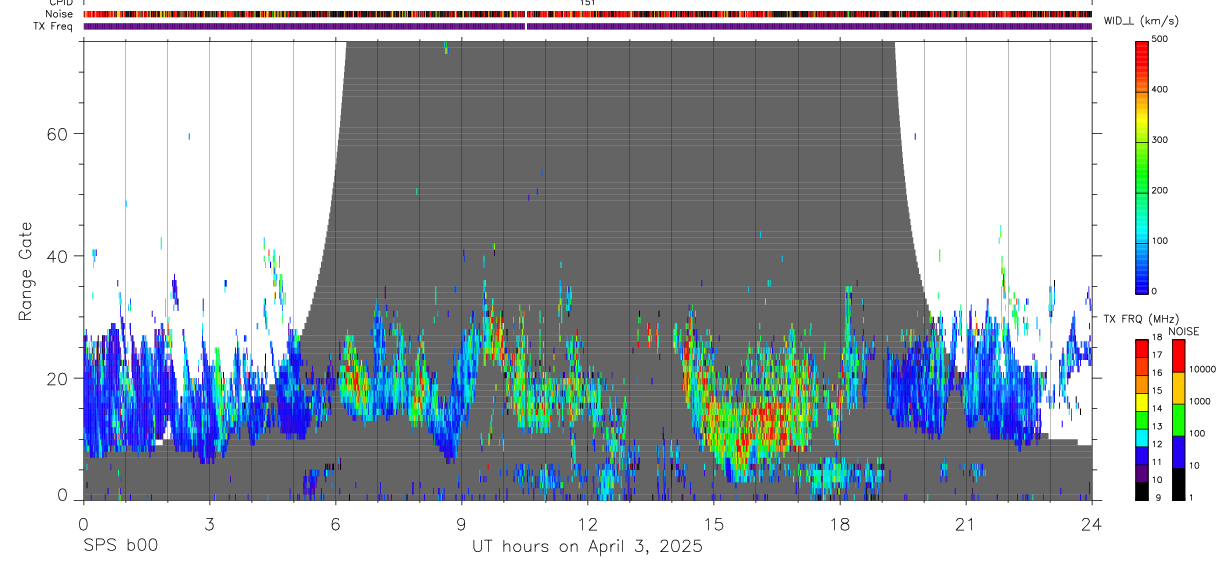Click the '400' tick on WID colorbar
The width and height of the screenshot is (1228, 567).
tap(1160, 90)
